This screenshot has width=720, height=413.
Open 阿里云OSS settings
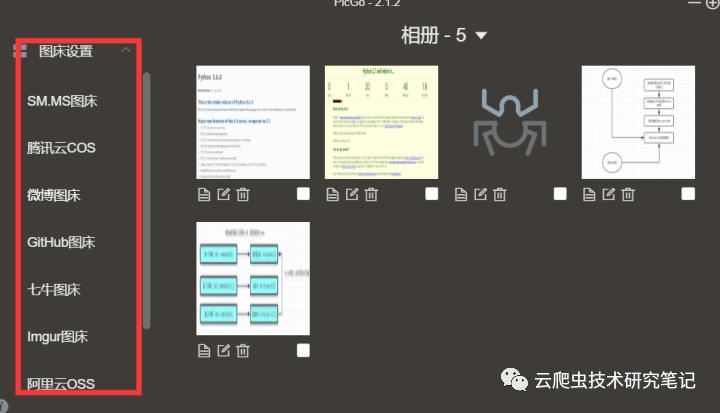(x=61, y=384)
